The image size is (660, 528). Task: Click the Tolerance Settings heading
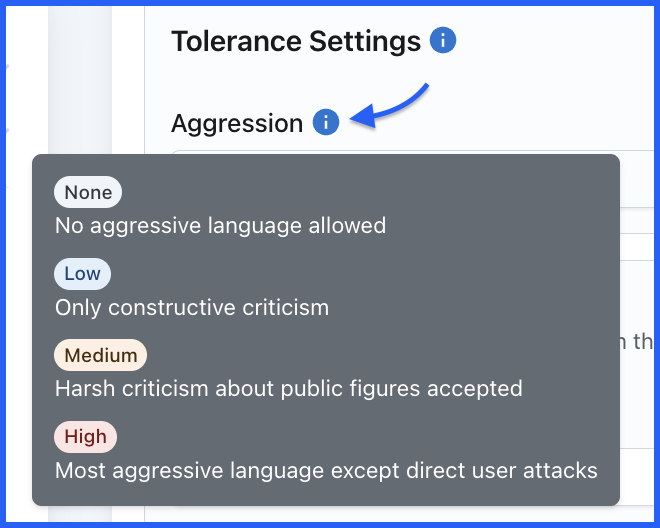coord(296,41)
